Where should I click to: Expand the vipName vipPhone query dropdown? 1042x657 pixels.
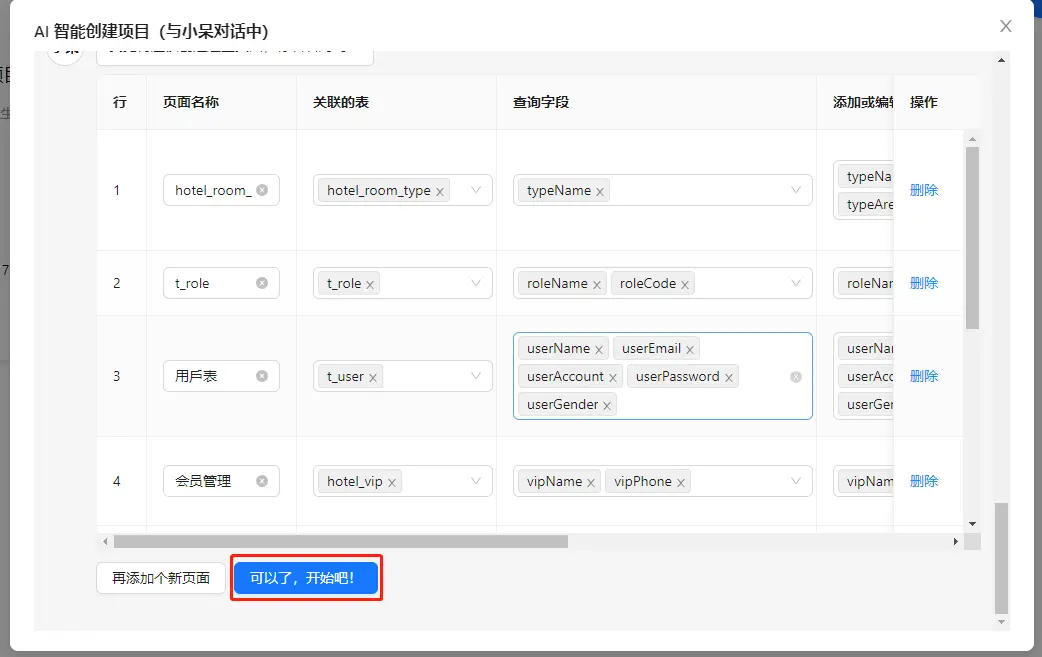(x=795, y=481)
